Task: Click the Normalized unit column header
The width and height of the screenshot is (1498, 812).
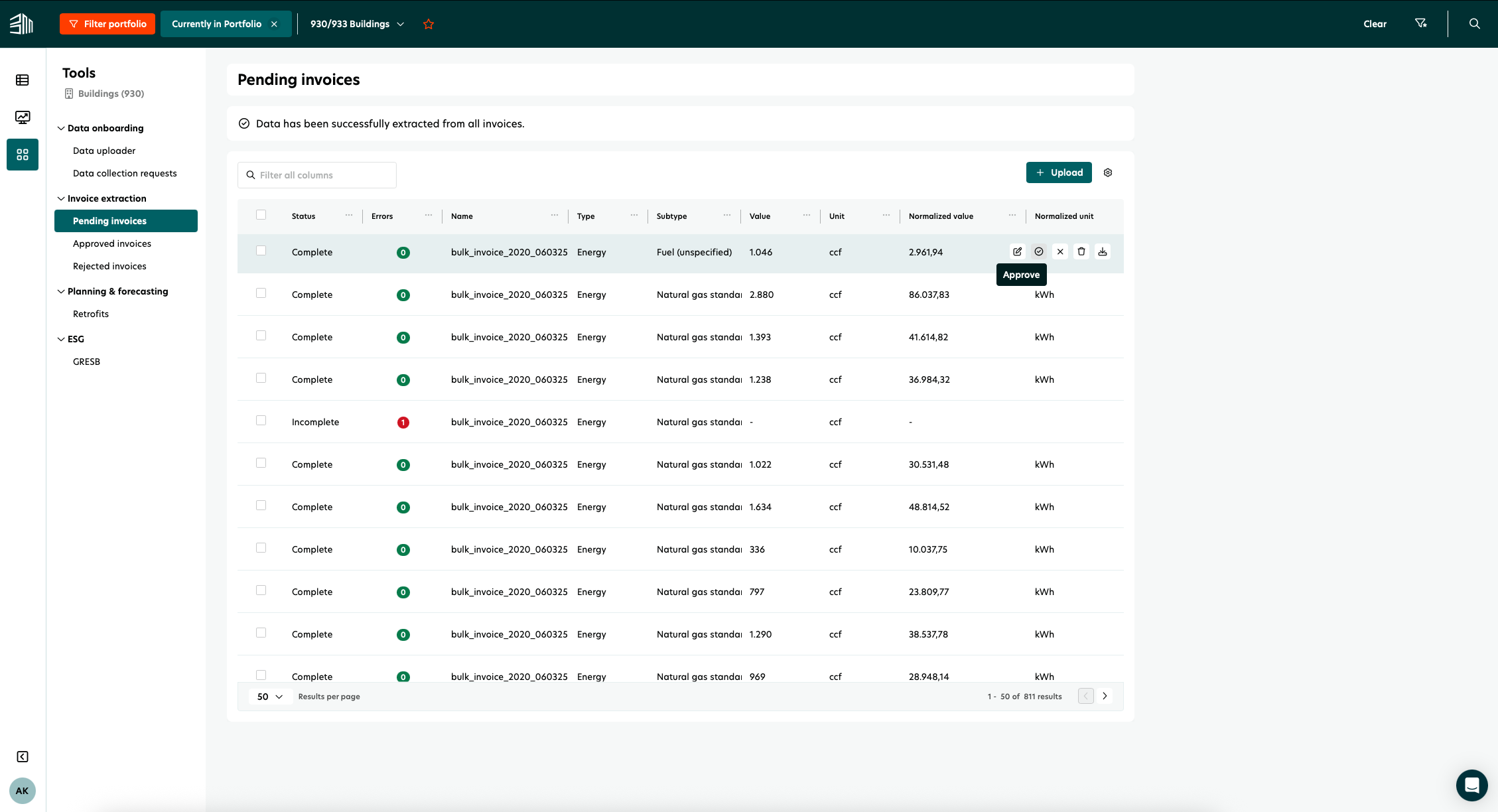Action: [x=1064, y=216]
